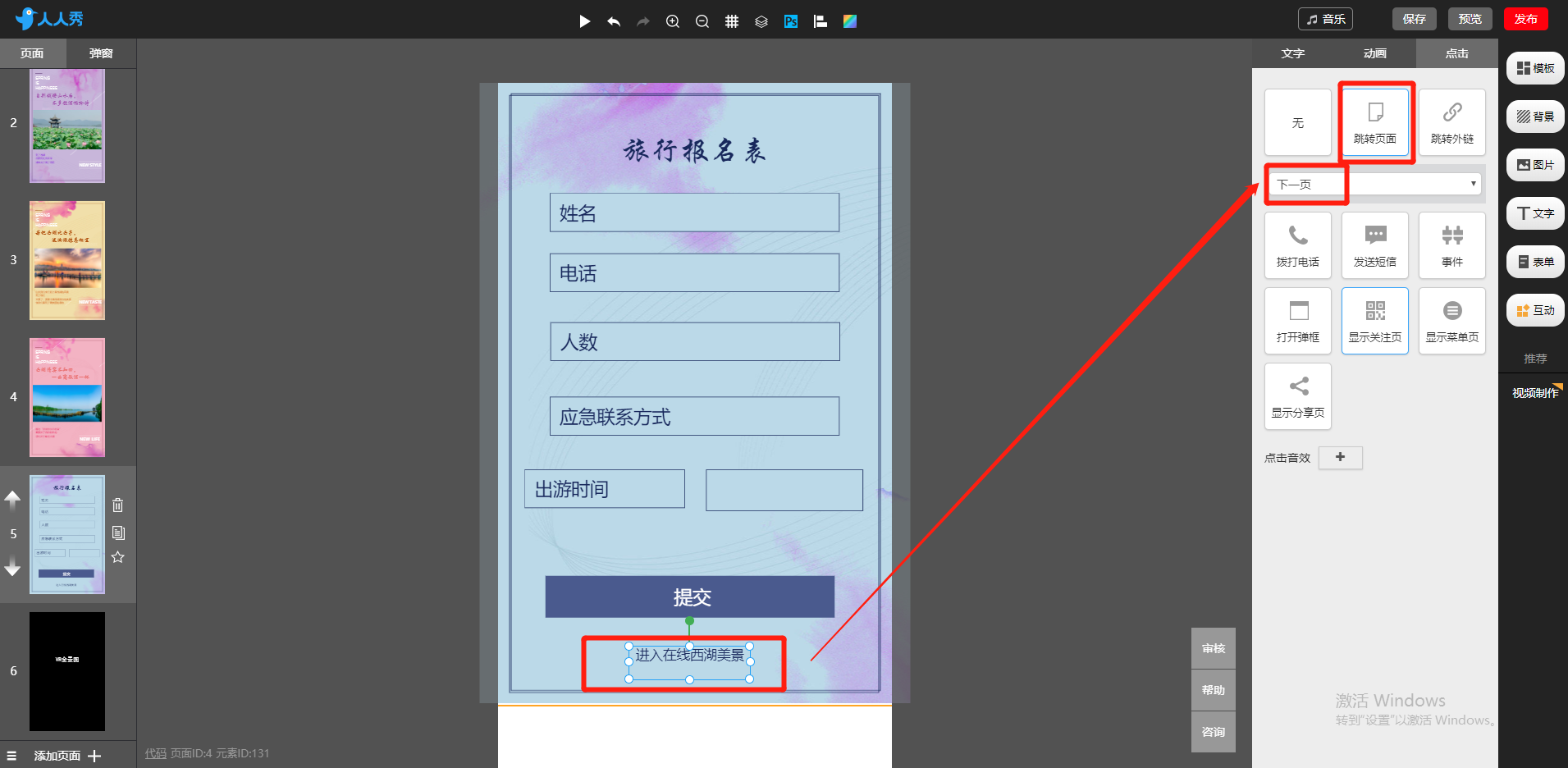Click the play preview icon in top toolbar
Viewport: 1568px width, 768px height.
tap(584, 21)
